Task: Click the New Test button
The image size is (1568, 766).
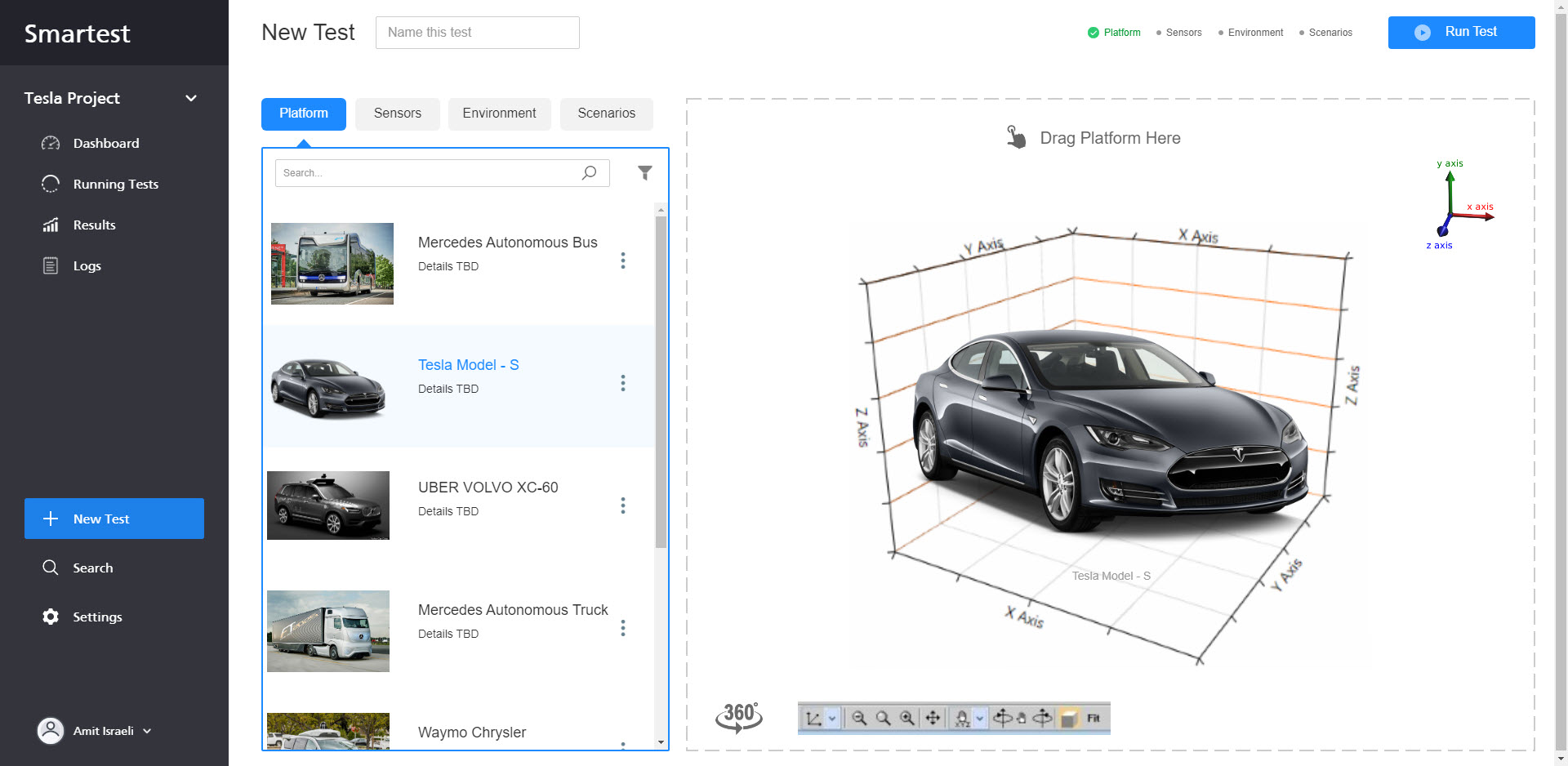Action: [114, 519]
